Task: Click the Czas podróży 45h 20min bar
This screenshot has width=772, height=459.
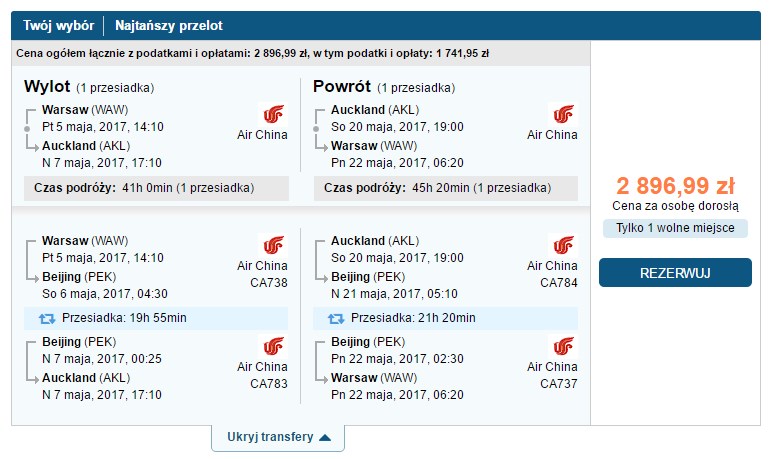Action: coord(446,188)
